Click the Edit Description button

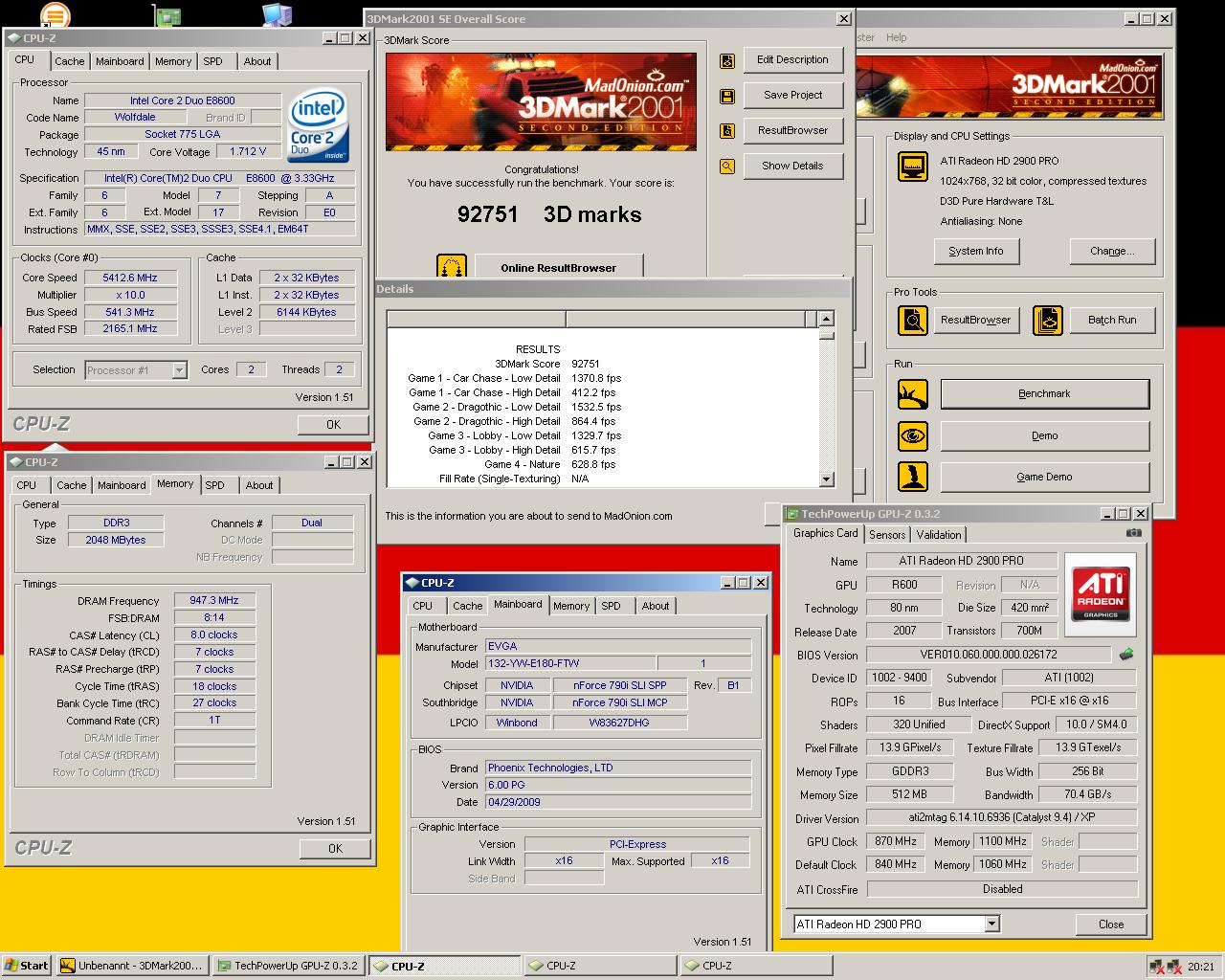point(792,59)
